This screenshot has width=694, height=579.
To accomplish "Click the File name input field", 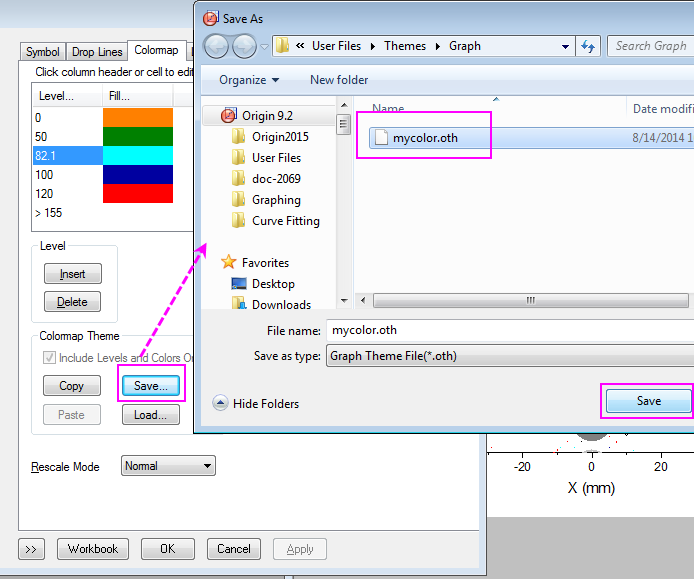I will tap(510, 330).
